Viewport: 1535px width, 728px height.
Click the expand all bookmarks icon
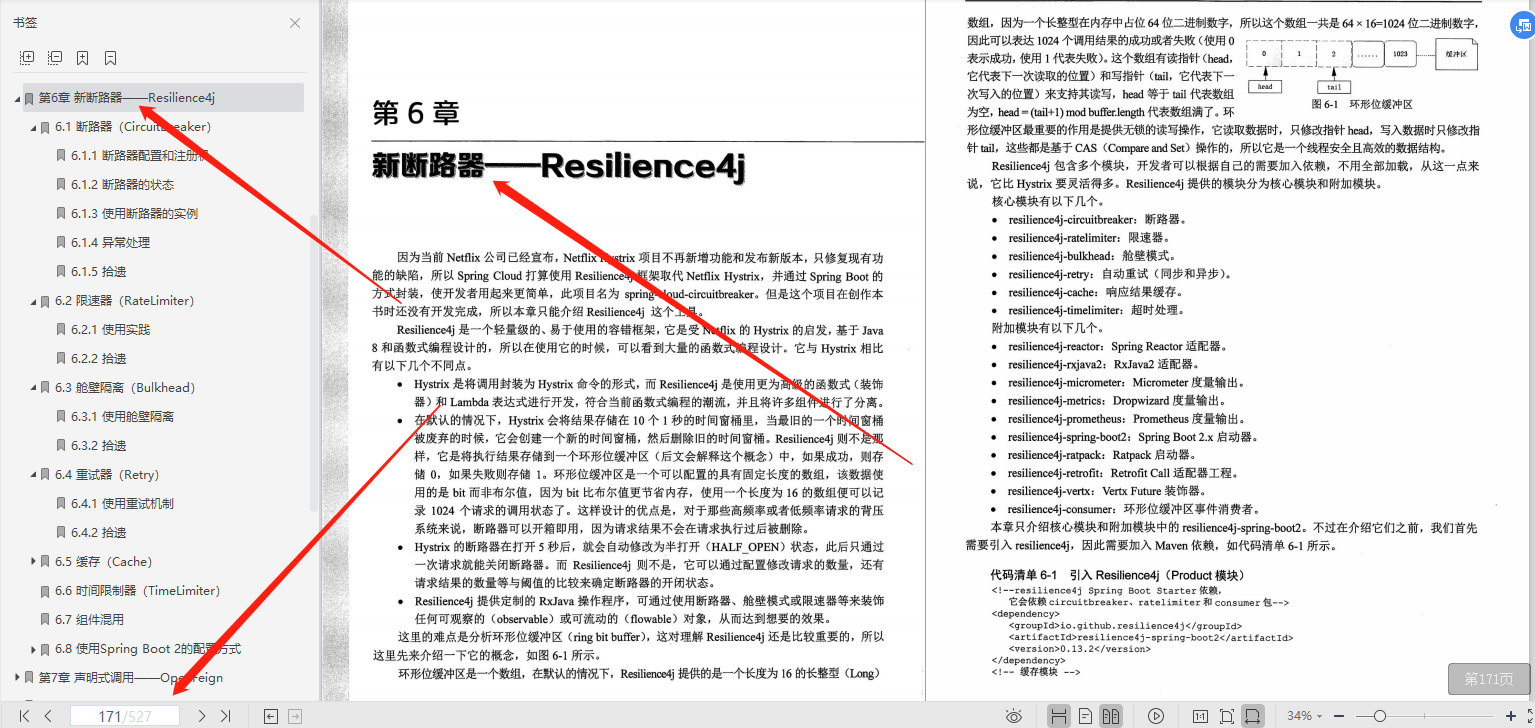pyautogui.click(x=27, y=58)
